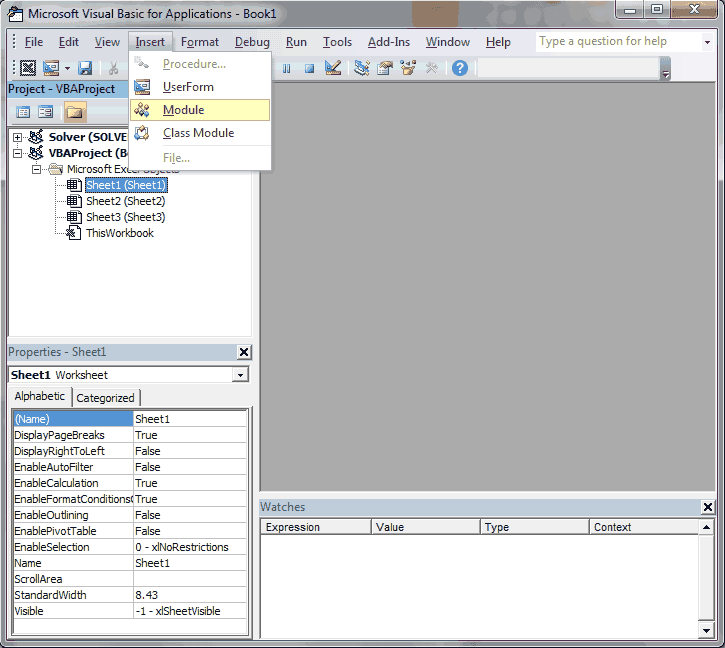Click the Design Mode toolbar icon
Image resolution: width=725 pixels, height=648 pixels.
pyautogui.click(x=334, y=68)
